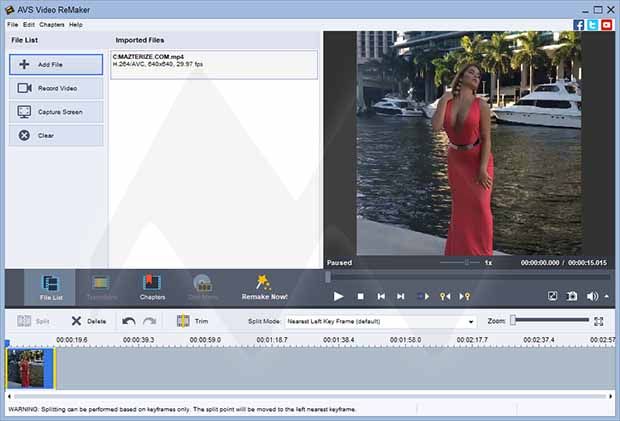Open the YouTube channel icon
The width and height of the screenshot is (620, 421).
(x=607, y=25)
